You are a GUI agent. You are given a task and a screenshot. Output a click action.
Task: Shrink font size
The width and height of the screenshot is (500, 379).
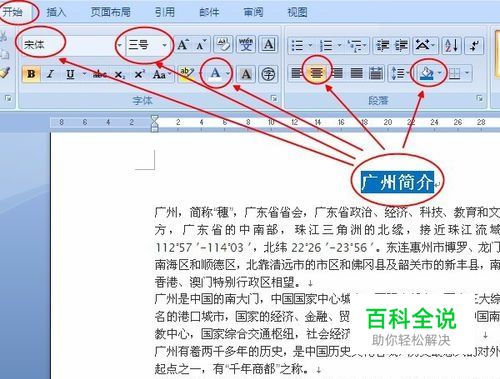(x=201, y=45)
